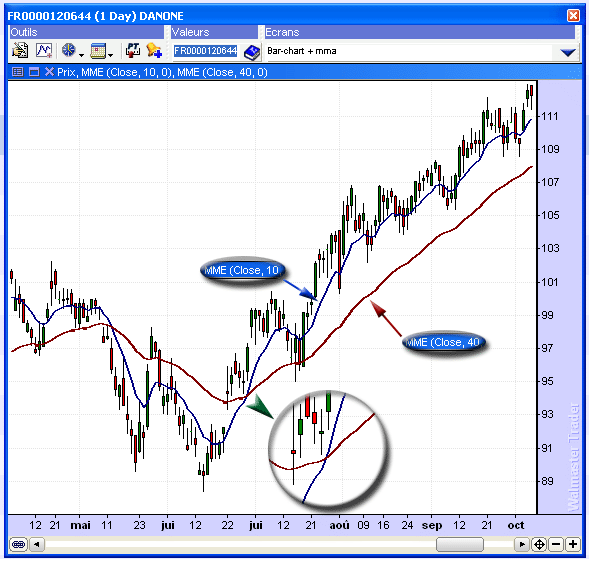Click the calendar period icon
Screen dimensions: 589x561
[x=98, y=51]
